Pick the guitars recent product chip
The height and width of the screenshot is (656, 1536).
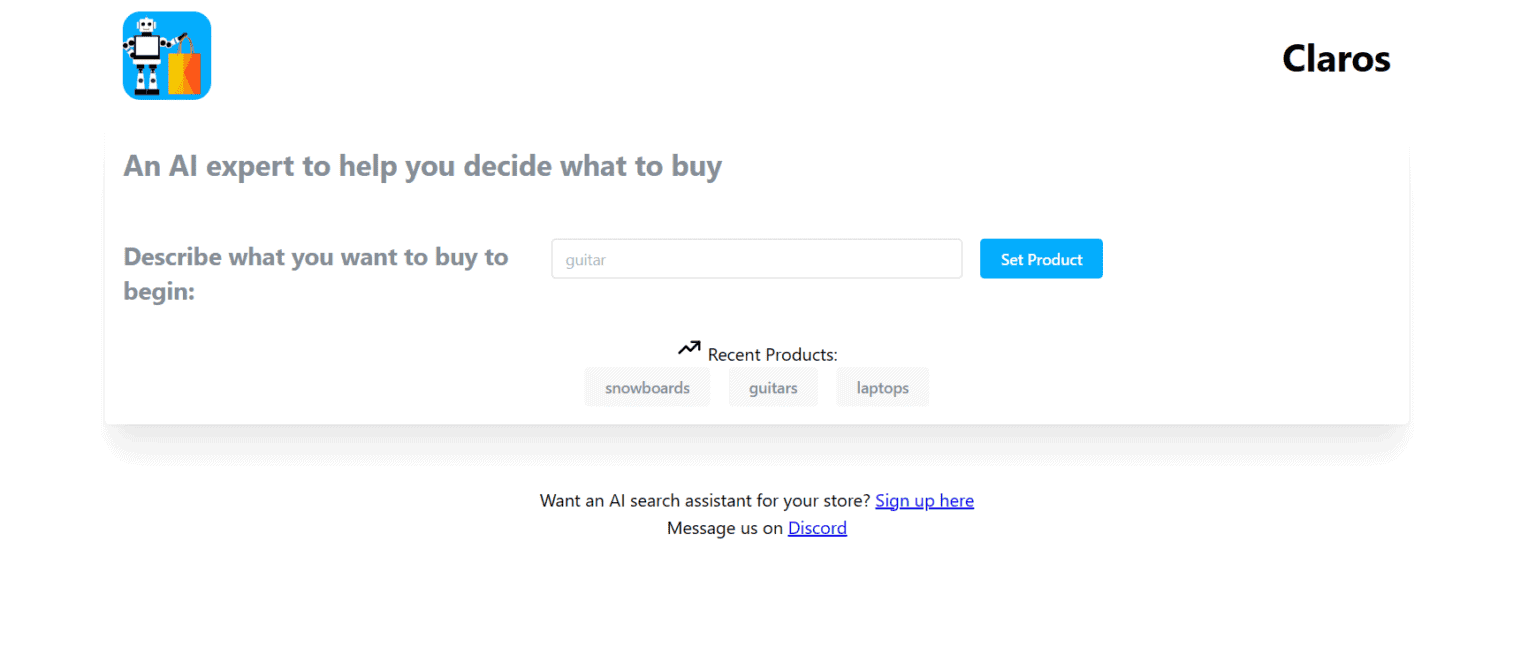(773, 388)
